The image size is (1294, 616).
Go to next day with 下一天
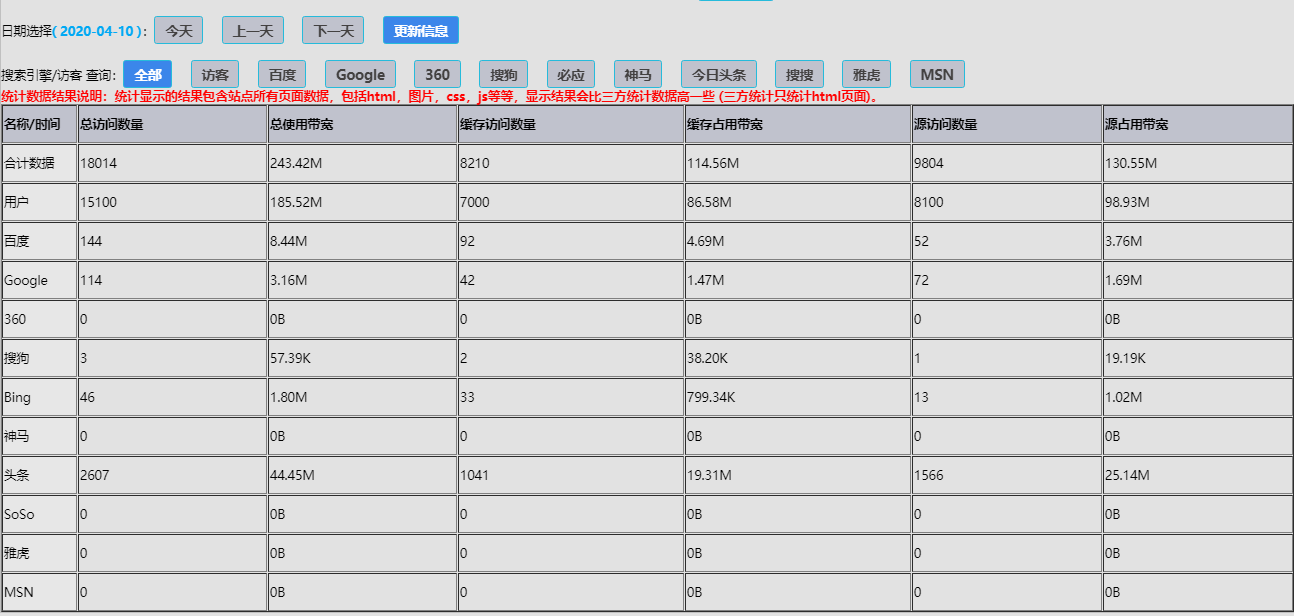(333, 31)
